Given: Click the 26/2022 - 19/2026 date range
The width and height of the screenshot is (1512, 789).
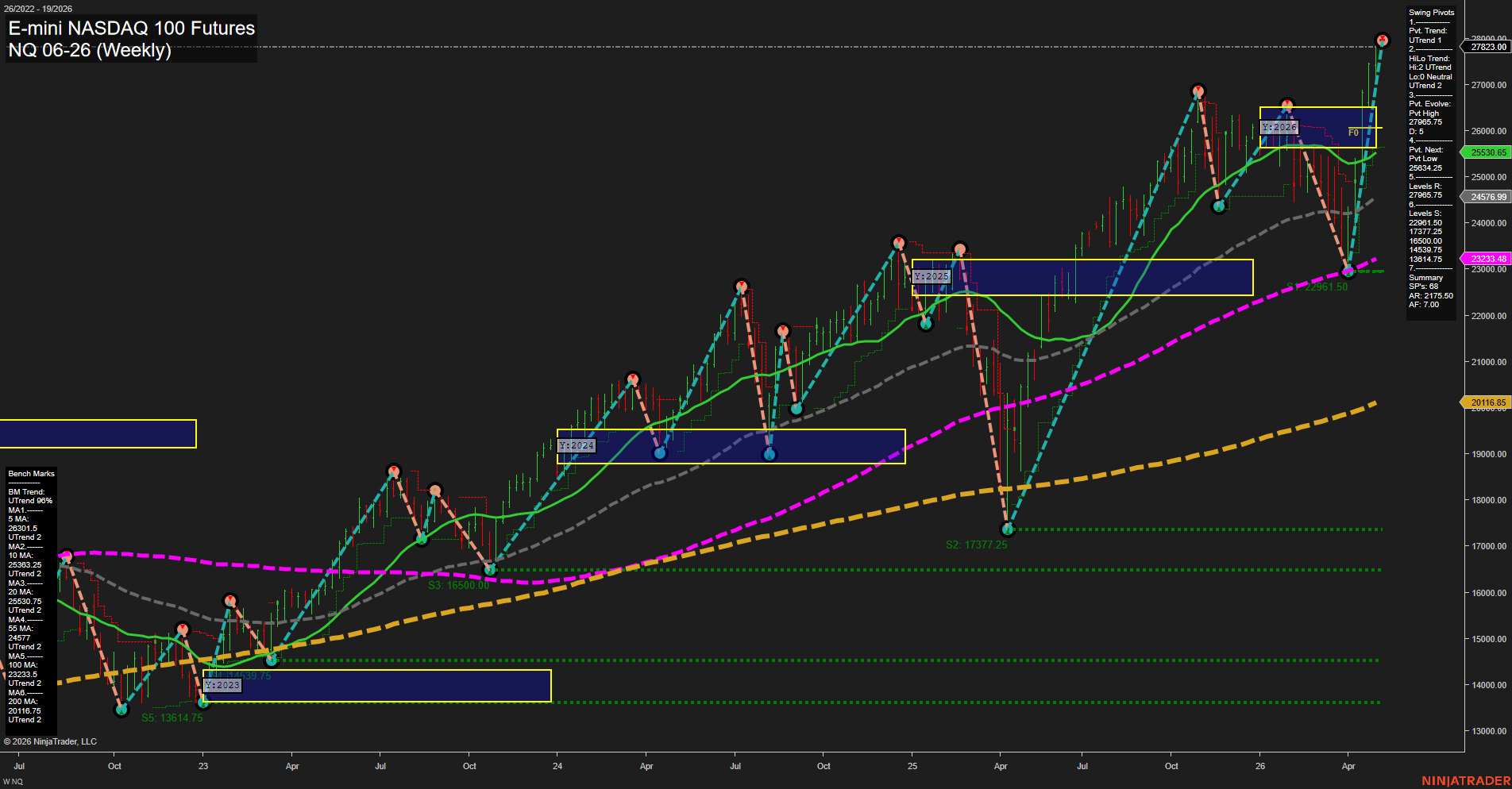Looking at the screenshot, I should click(38, 9).
